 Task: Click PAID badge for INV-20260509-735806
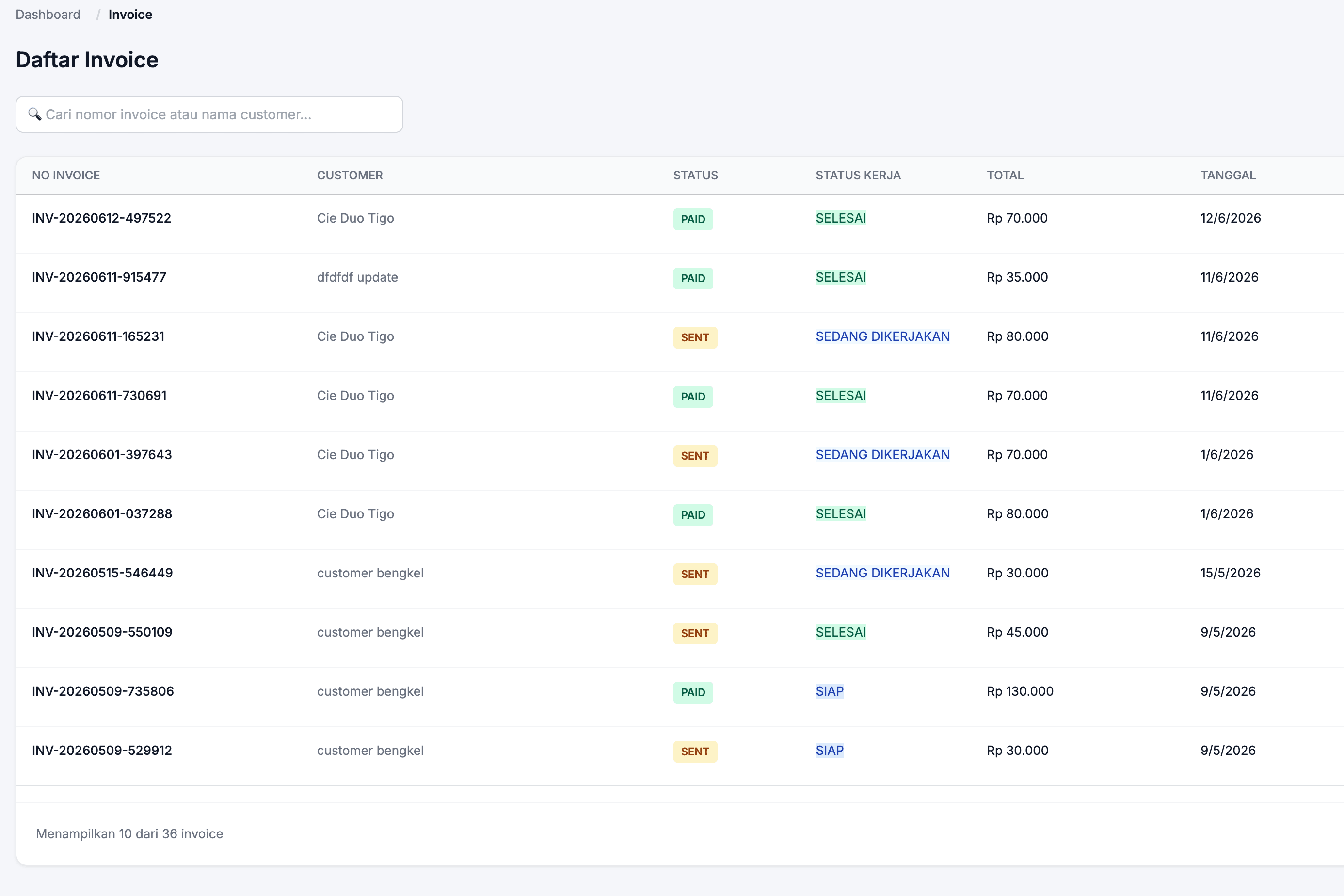[692, 692]
